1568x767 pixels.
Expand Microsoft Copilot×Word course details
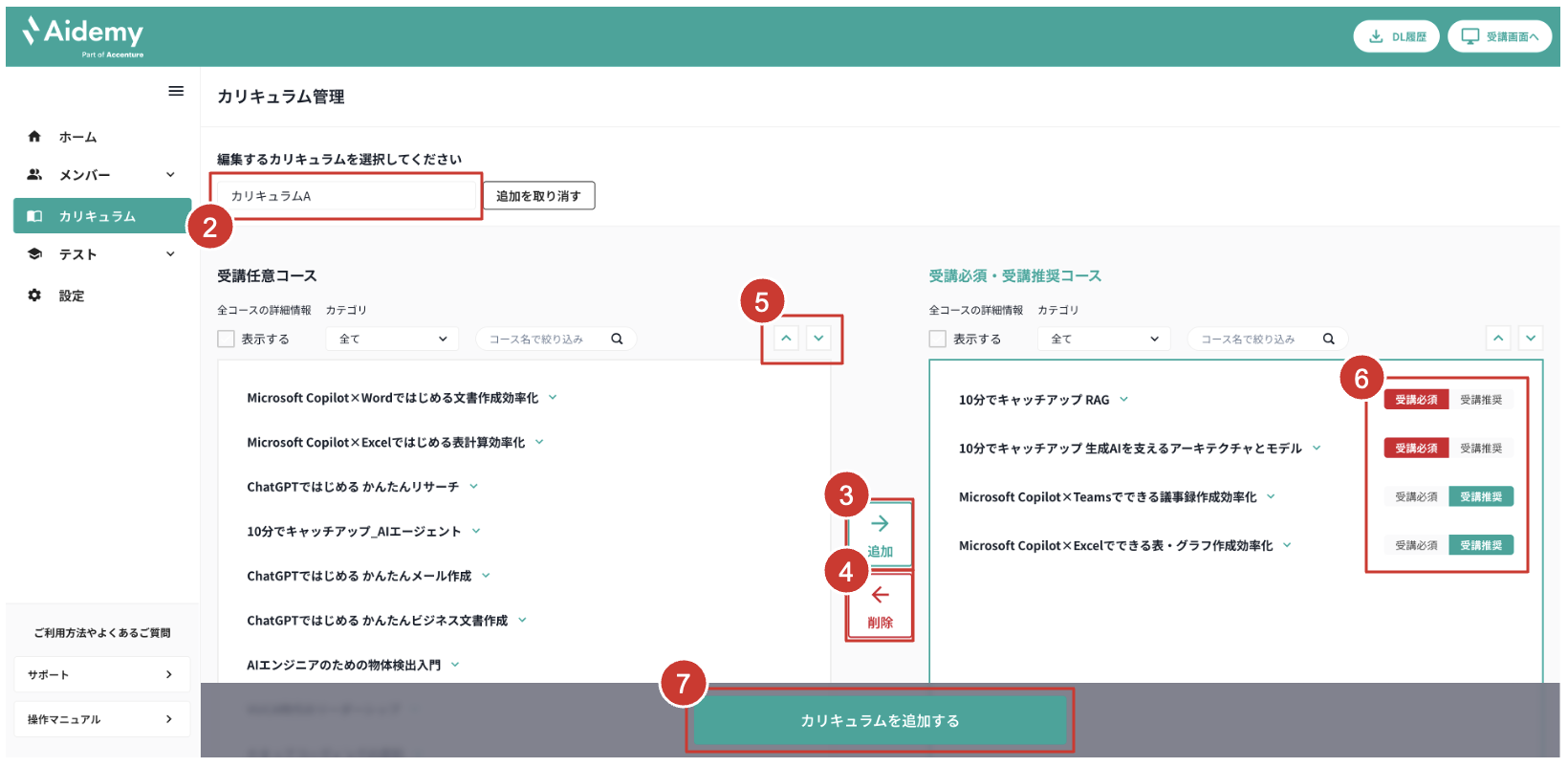(553, 398)
